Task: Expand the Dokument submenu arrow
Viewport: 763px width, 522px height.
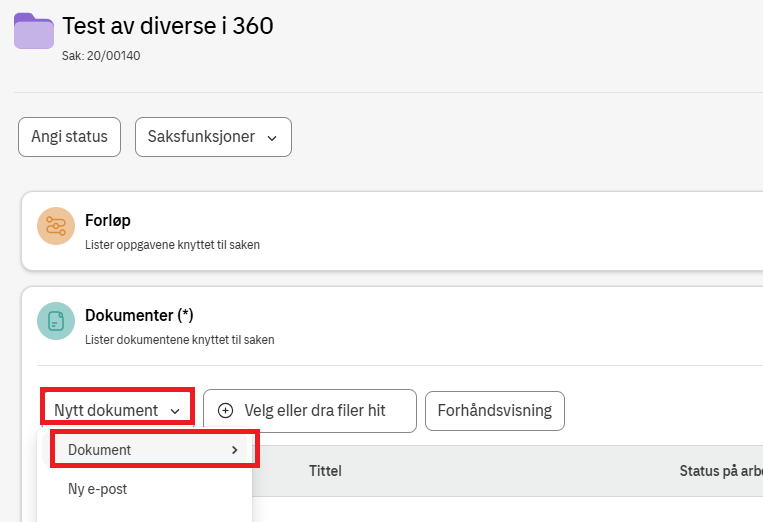Action: 235,450
